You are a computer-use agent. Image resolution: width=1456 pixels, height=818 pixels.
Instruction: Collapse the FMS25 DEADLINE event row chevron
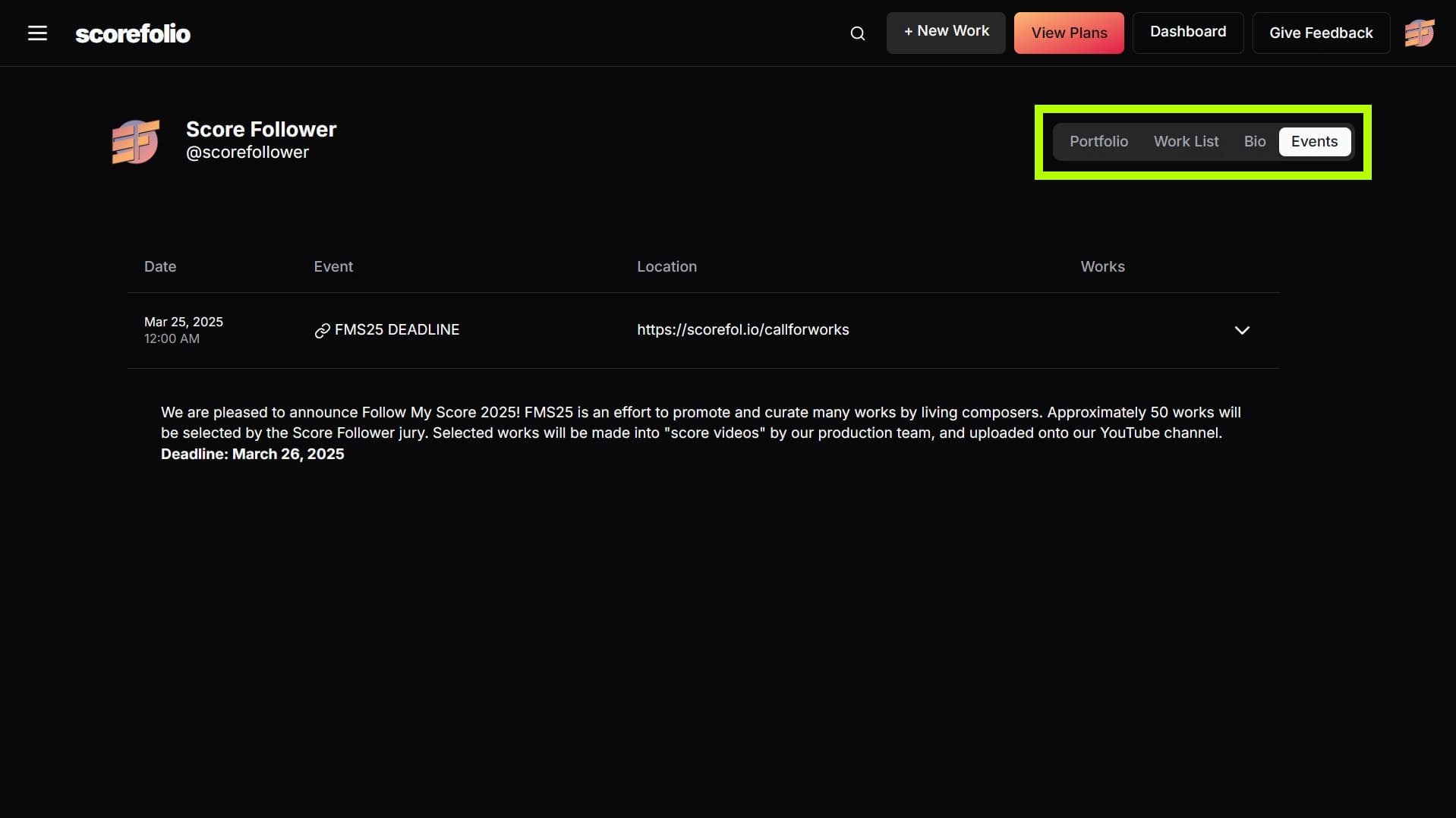click(x=1242, y=330)
